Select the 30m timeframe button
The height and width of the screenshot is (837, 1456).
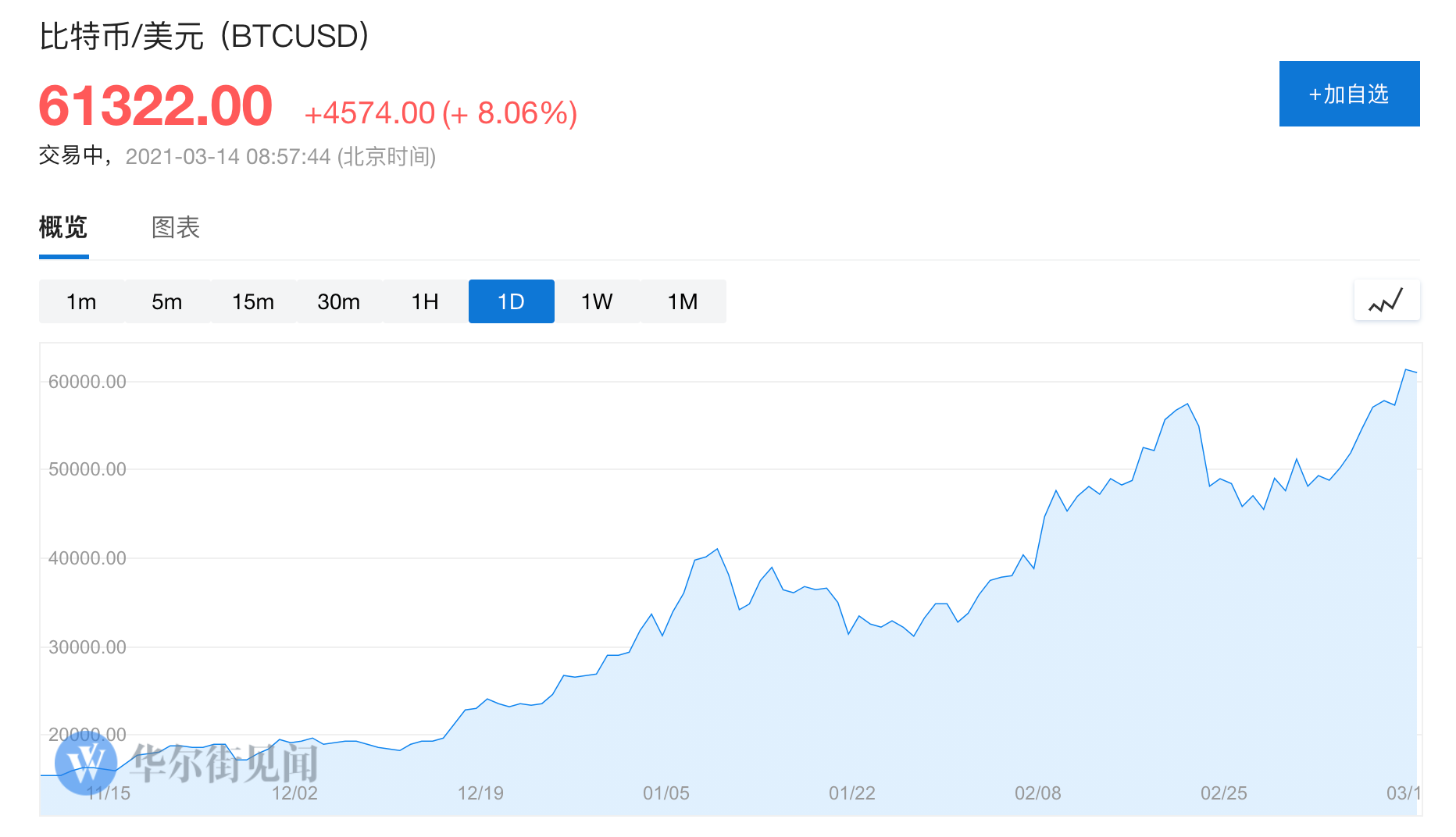tap(339, 301)
